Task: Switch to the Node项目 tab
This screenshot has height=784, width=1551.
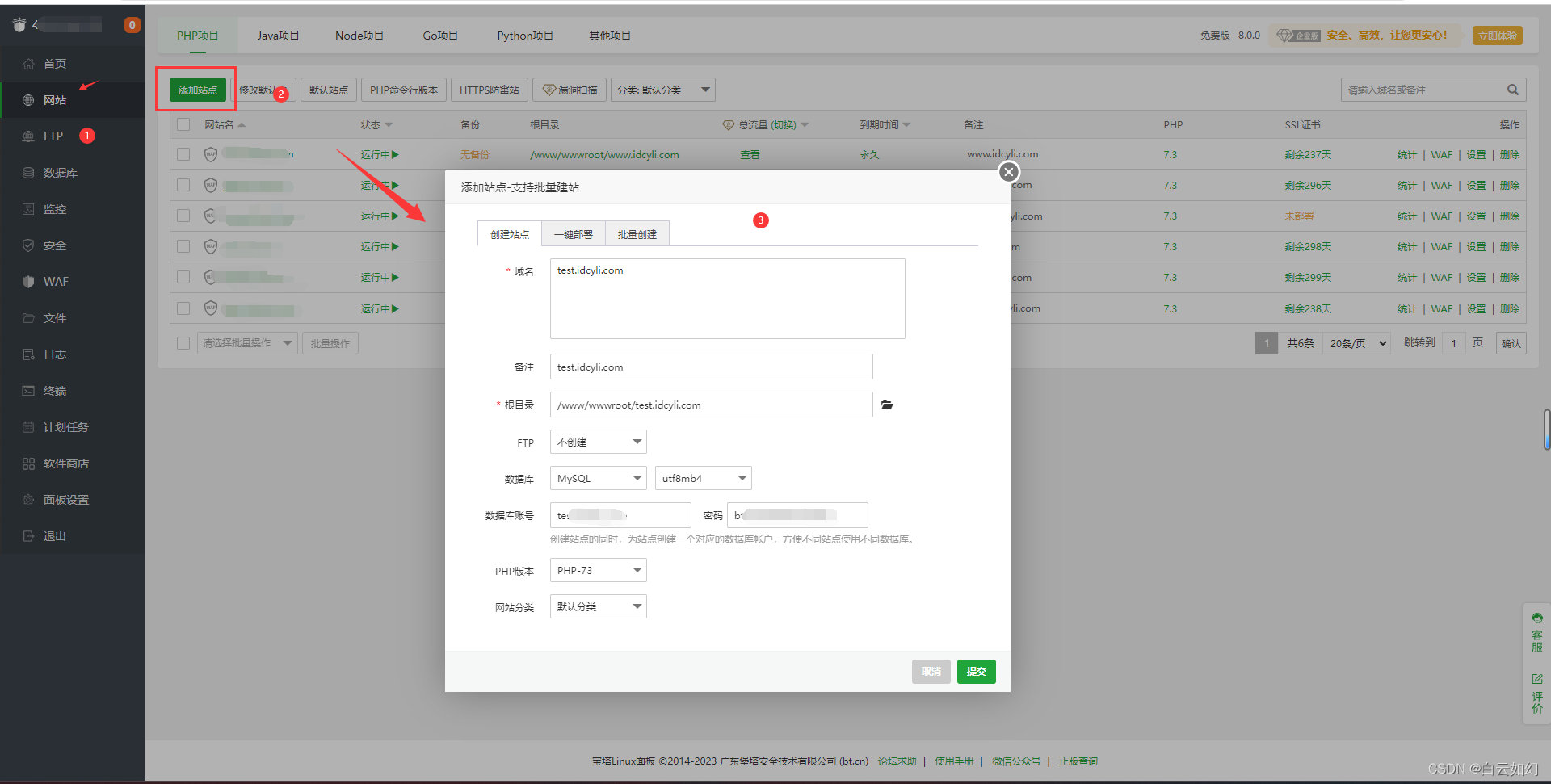Action: 359,36
